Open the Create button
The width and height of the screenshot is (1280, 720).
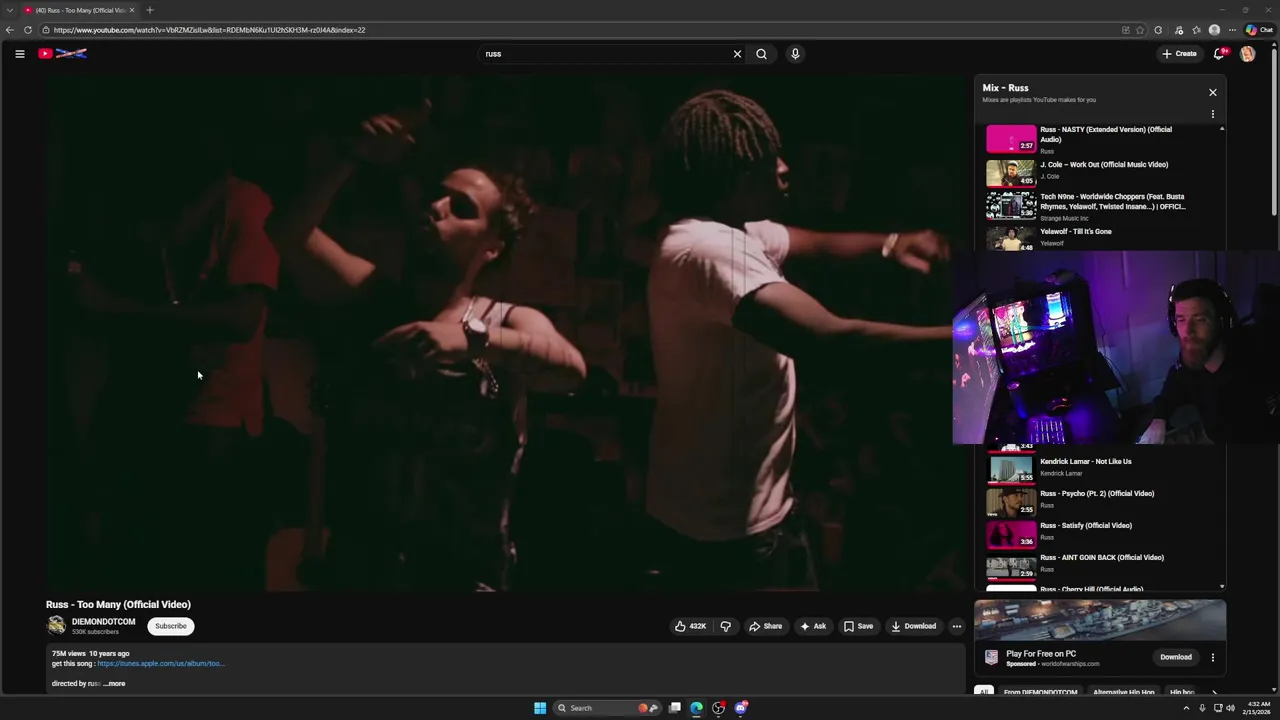point(1179,54)
